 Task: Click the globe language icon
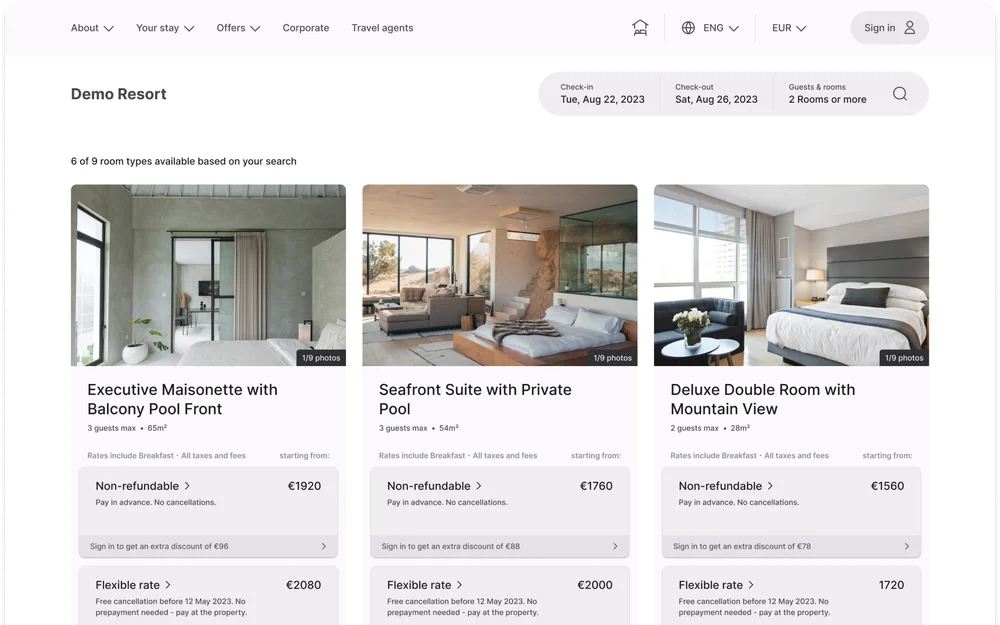point(688,27)
